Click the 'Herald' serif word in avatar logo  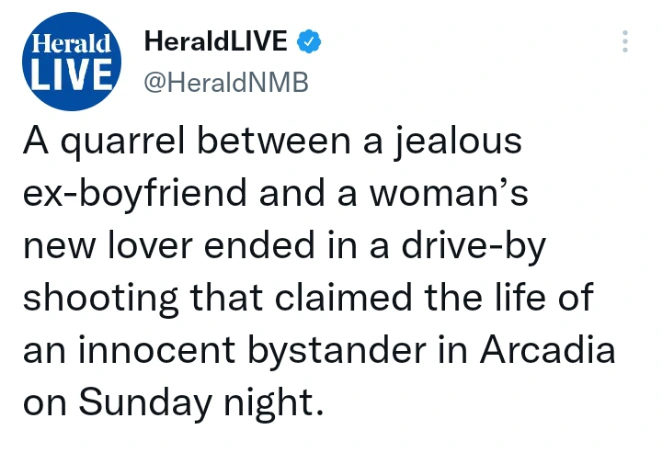click(x=72, y=44)
